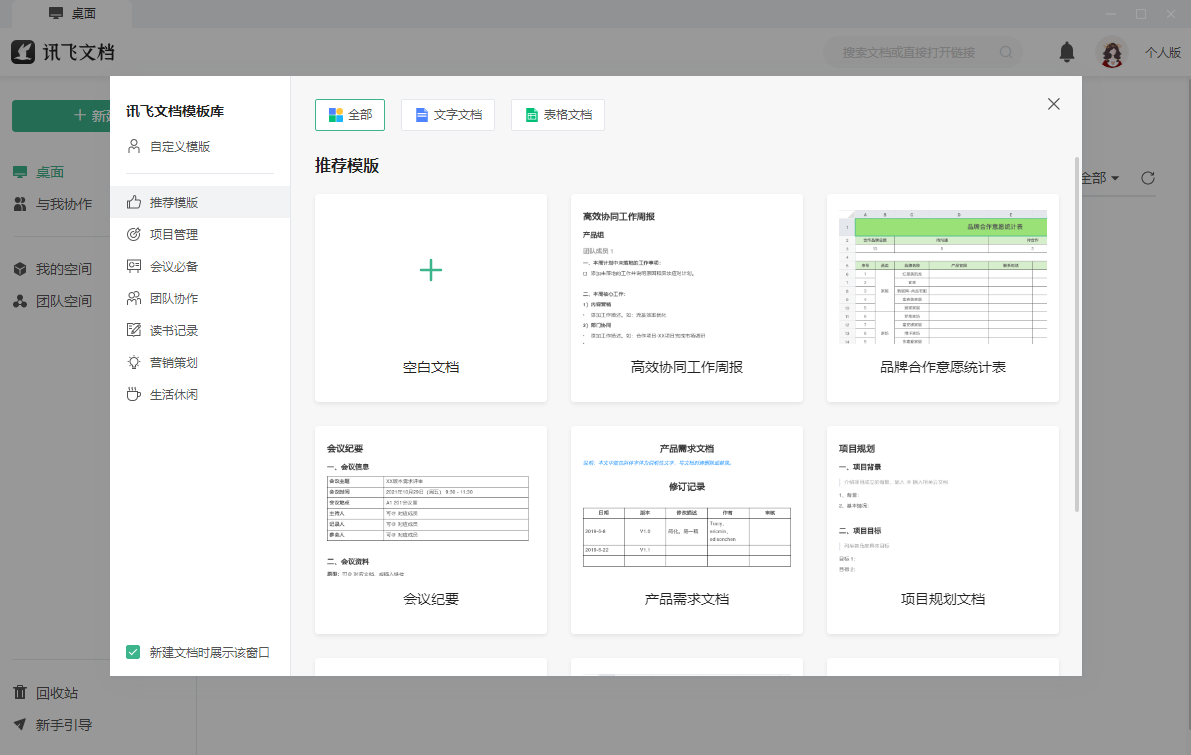Image resolution: width=1191 pixels, height=755 pixels.
Task: Open 项目管理 category label
Action: (x=174, y=234)
